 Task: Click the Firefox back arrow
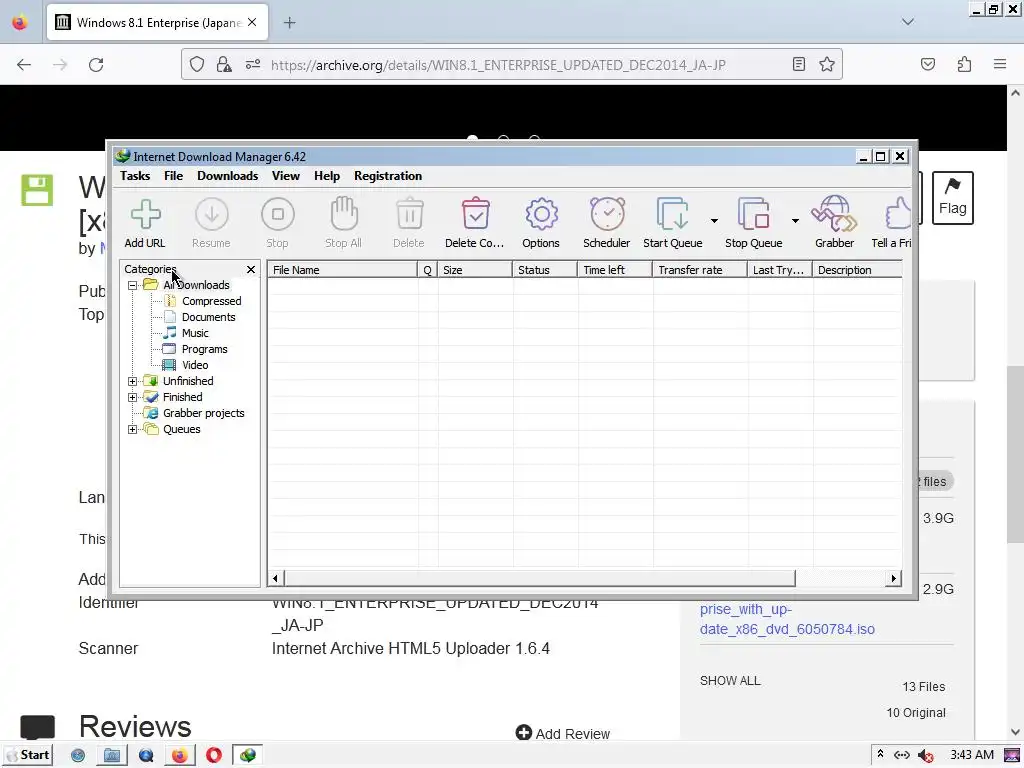[x=24, y=65]
